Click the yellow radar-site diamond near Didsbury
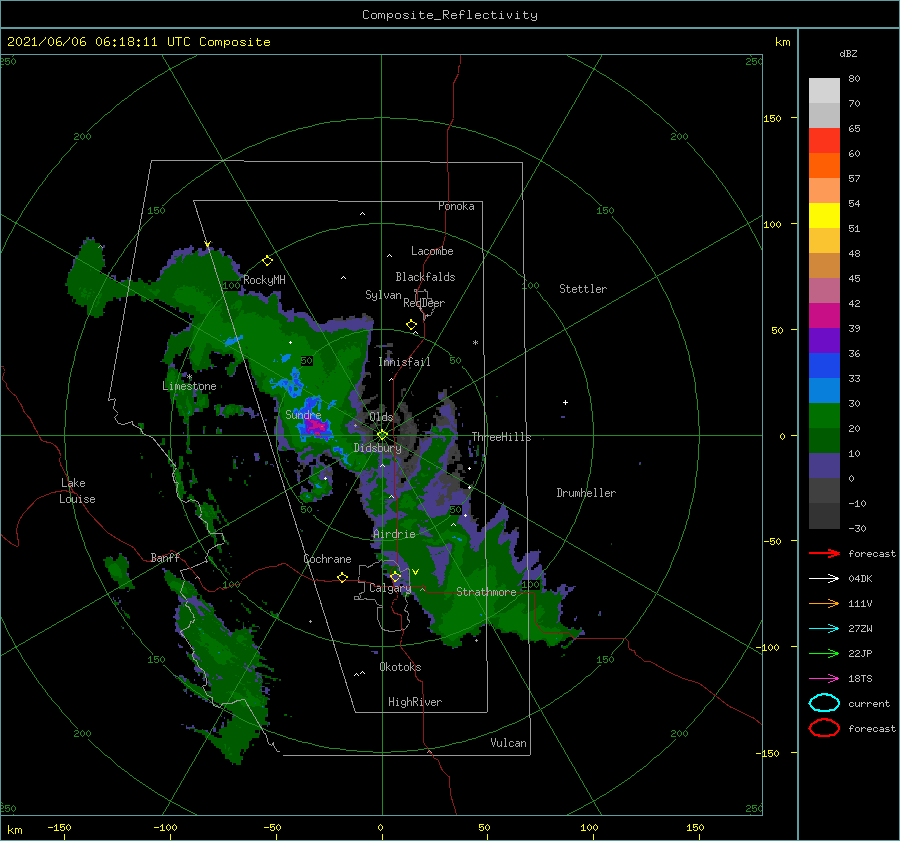The image size is (900, 841). [382, 435]
